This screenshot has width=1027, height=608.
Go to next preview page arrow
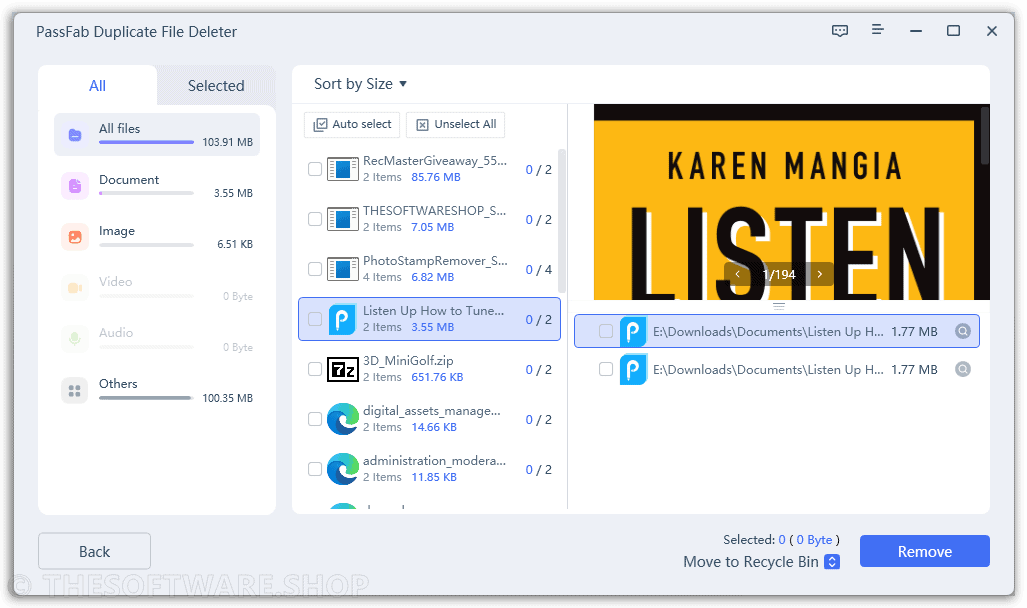(x=819, y=275)
